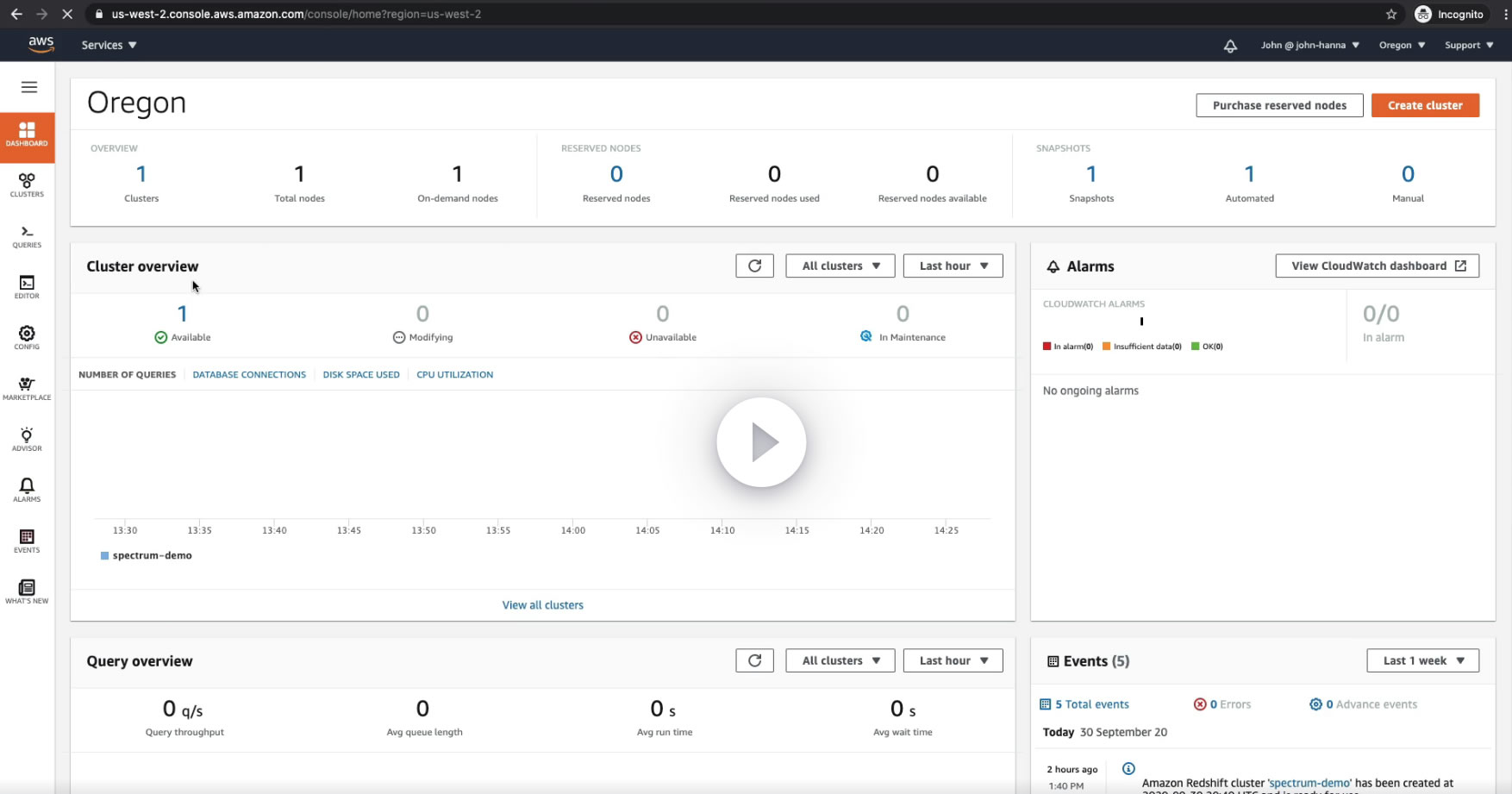Image resolution: width=1512 pixels, height=794 pixels.
Task: Click the browser back arrow
Action: [16, 14]
